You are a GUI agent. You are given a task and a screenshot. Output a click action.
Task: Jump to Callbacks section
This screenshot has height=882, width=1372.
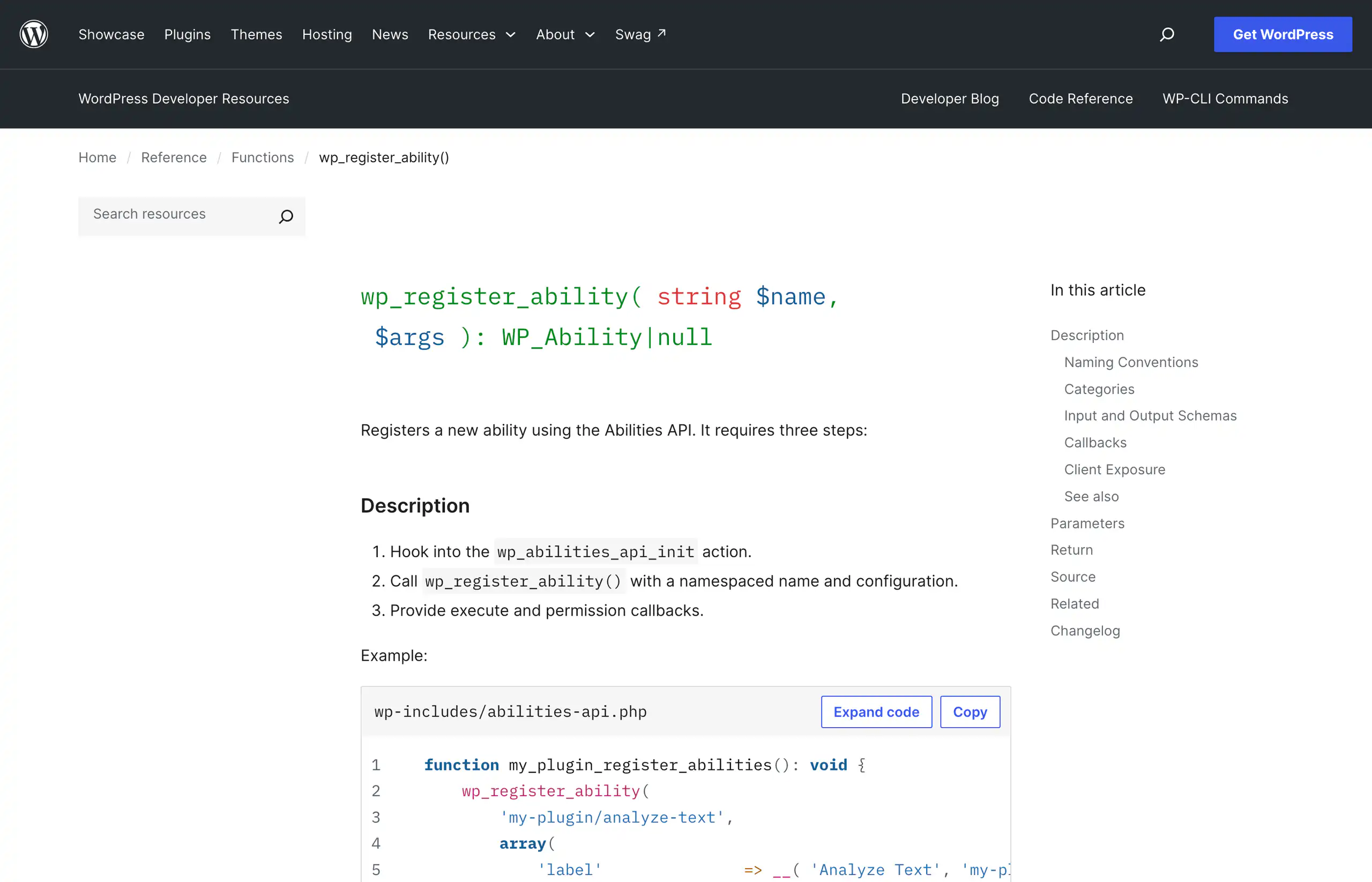[1095, 443]
